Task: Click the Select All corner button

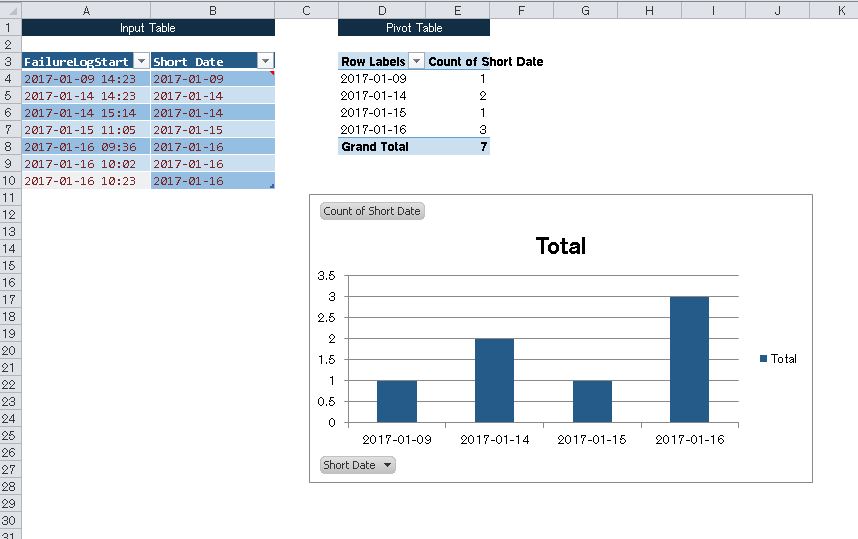Action: tap(10, 10)
